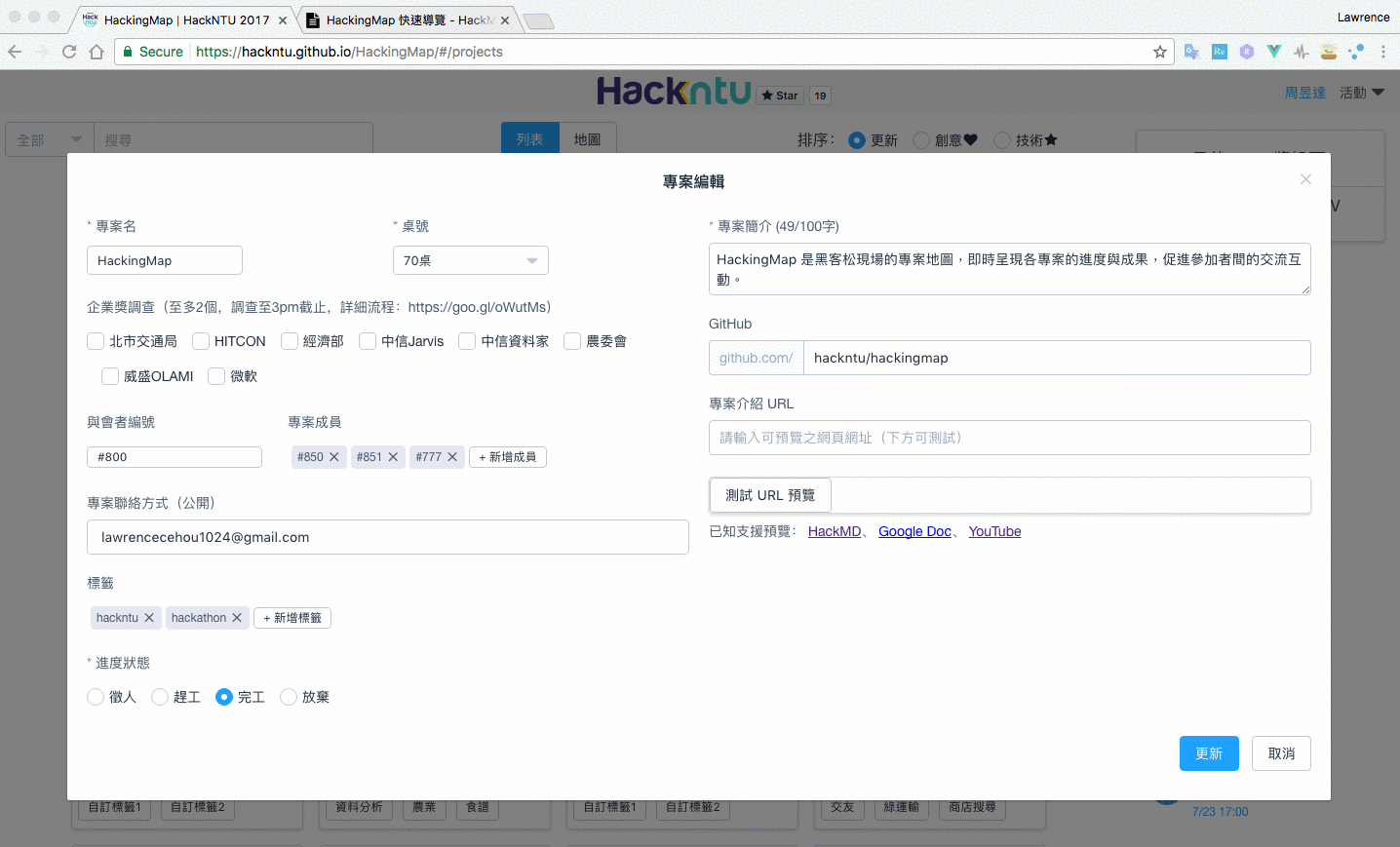Remove the hackathon tag

point(237,618)
